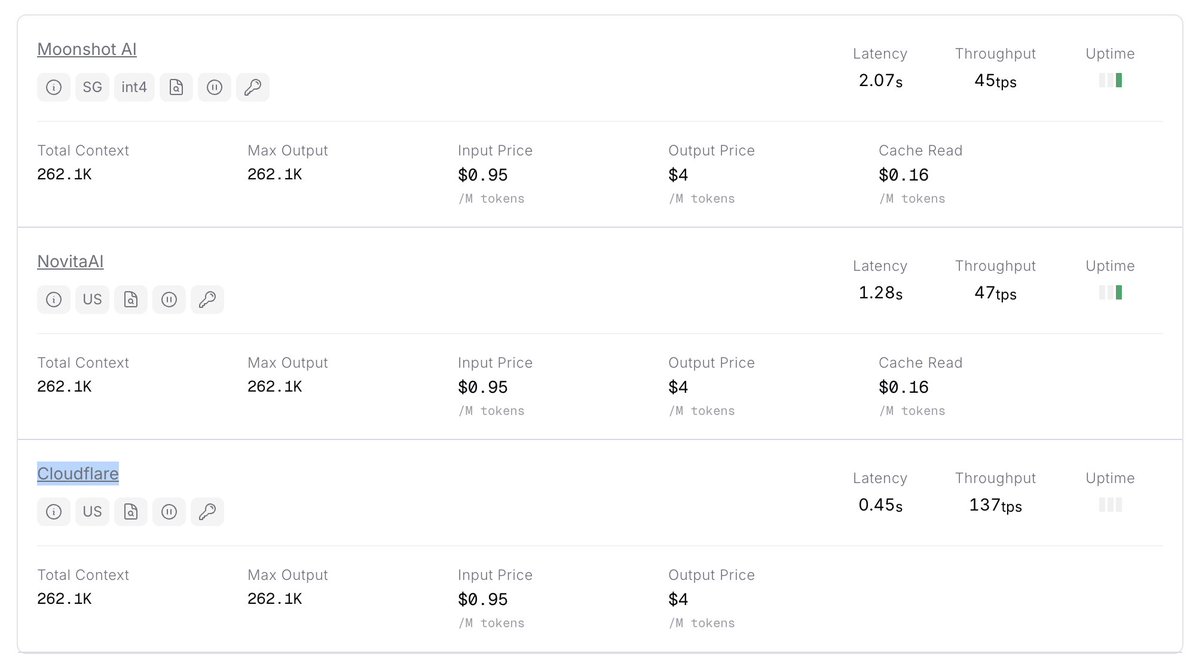
Task: Click the pause icon under Cloudflare
Action: [169, 511]
